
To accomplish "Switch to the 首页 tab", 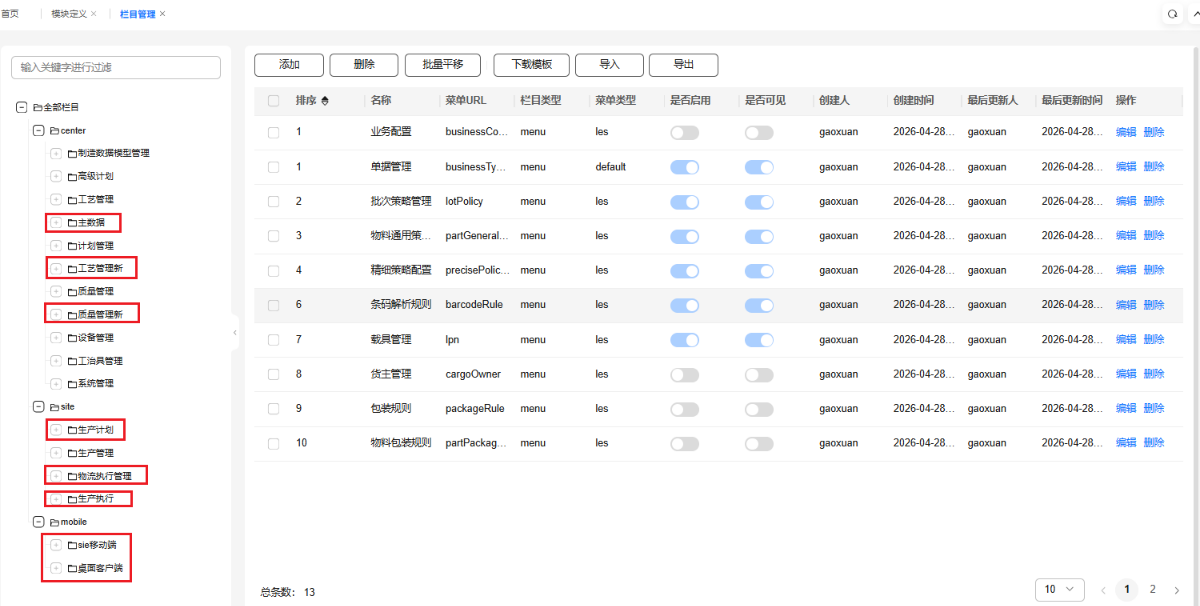I will [x=9, y=14].
